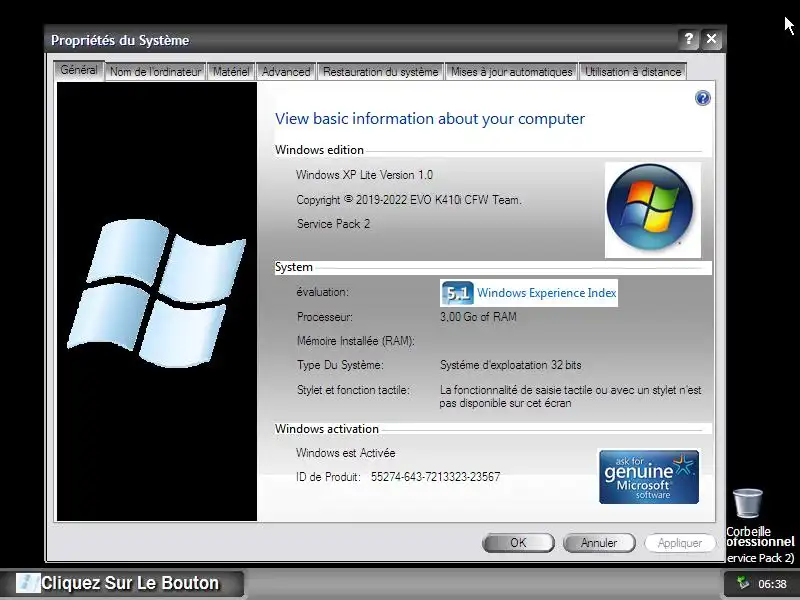Click the Service Pack 2 text

point(333,224)
